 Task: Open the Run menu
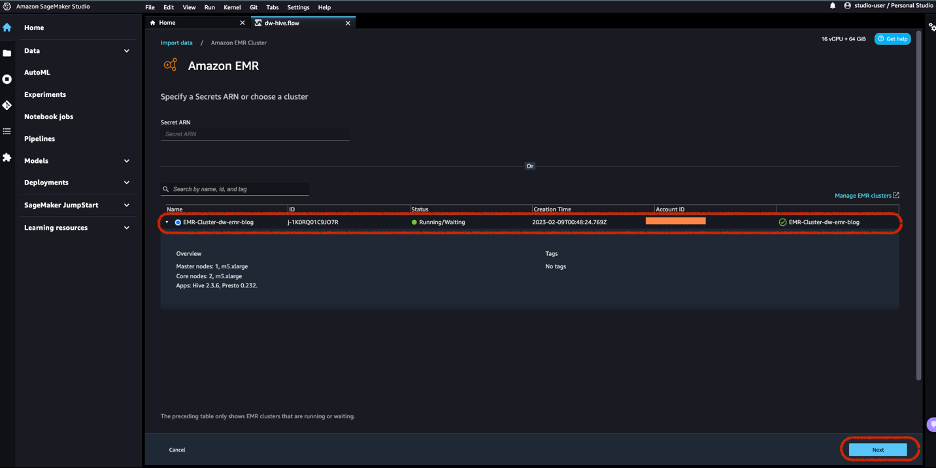coord(210,7)
